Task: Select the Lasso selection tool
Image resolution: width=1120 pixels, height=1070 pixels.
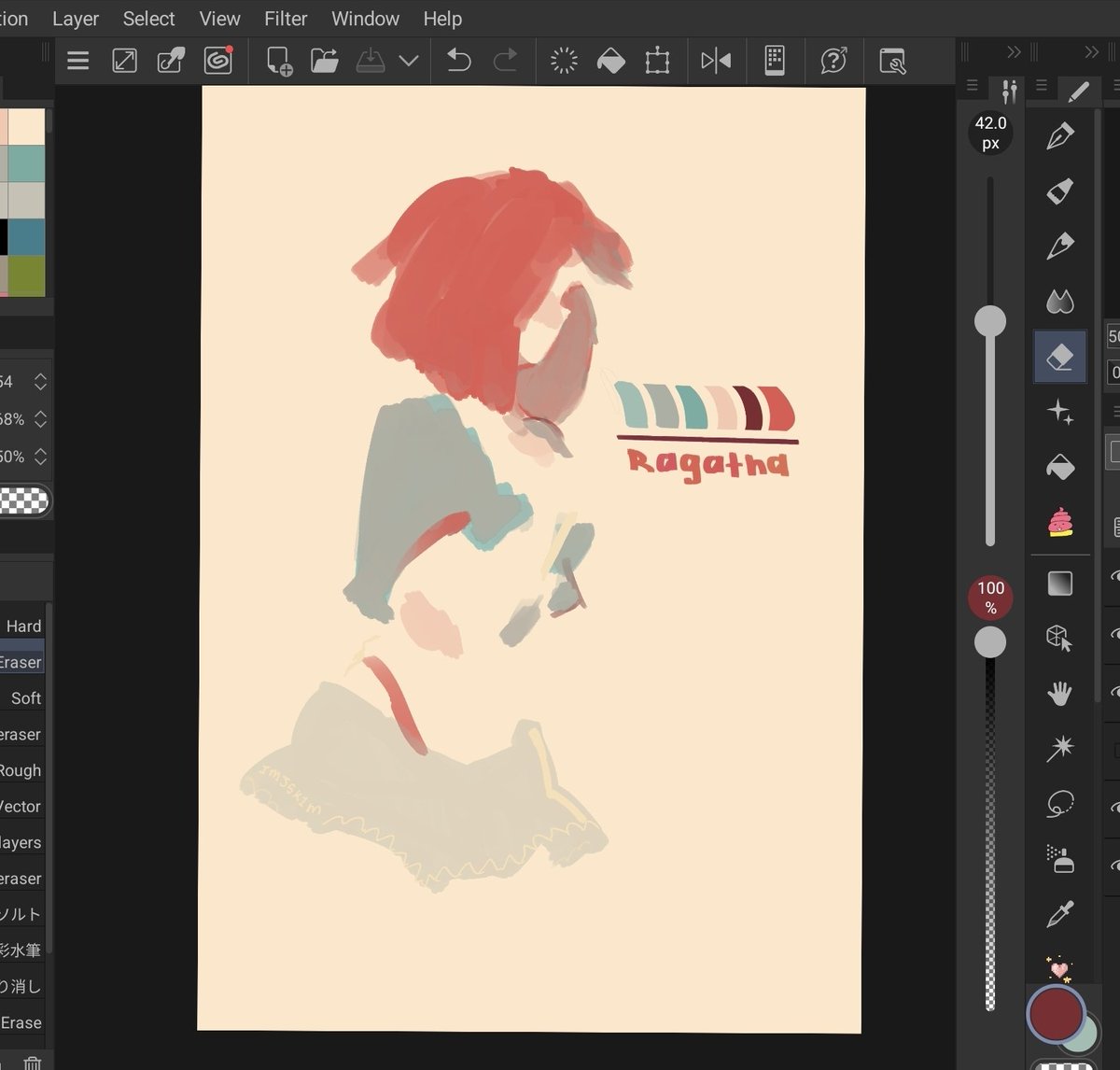Action: (1060, 804)
